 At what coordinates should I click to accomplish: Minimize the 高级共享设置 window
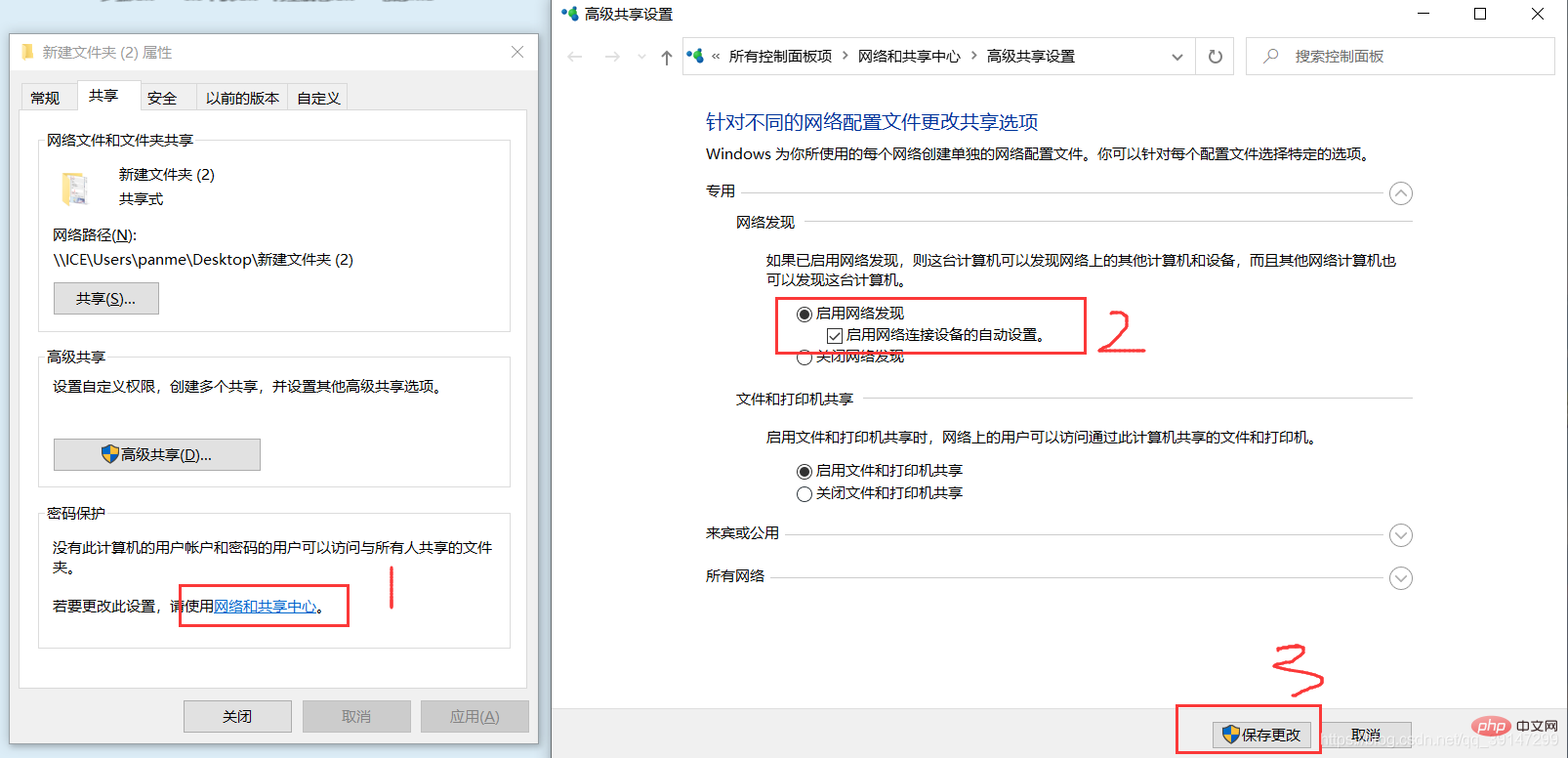(x=1424, y=14)
